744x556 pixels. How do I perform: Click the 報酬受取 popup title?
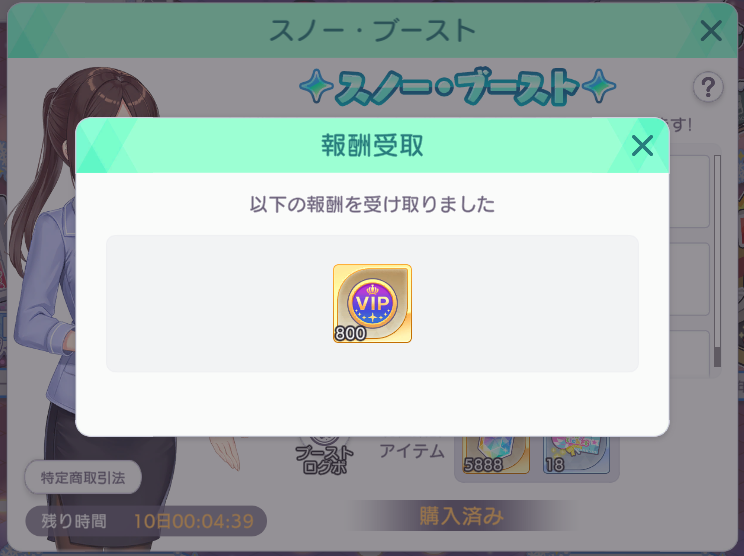[372, 146]
